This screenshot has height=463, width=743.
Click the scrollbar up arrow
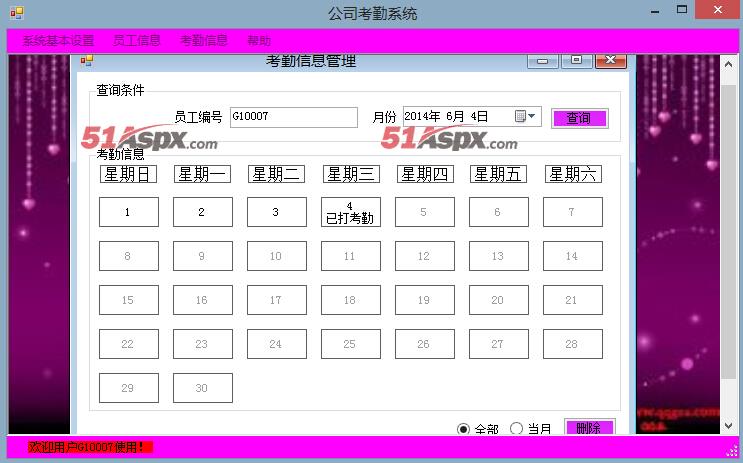(x=728, y=64)
